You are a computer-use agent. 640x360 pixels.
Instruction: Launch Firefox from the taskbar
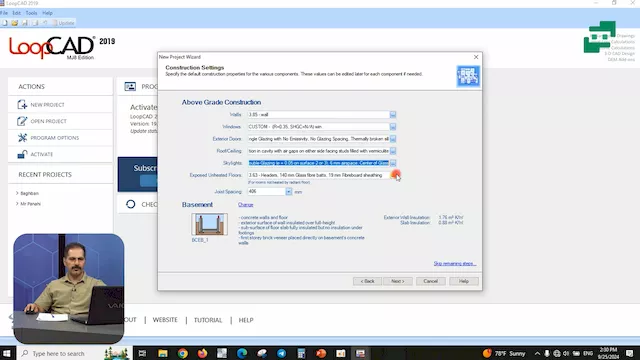[x=202, y=353]
